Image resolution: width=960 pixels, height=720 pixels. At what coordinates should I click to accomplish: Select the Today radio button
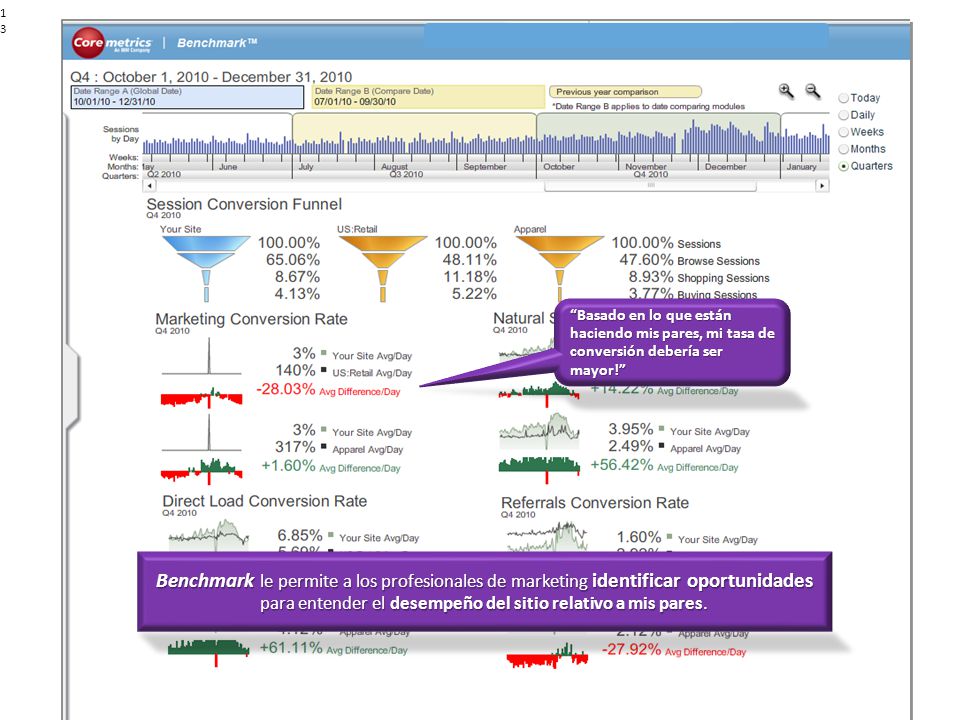(x=844, y=98)
